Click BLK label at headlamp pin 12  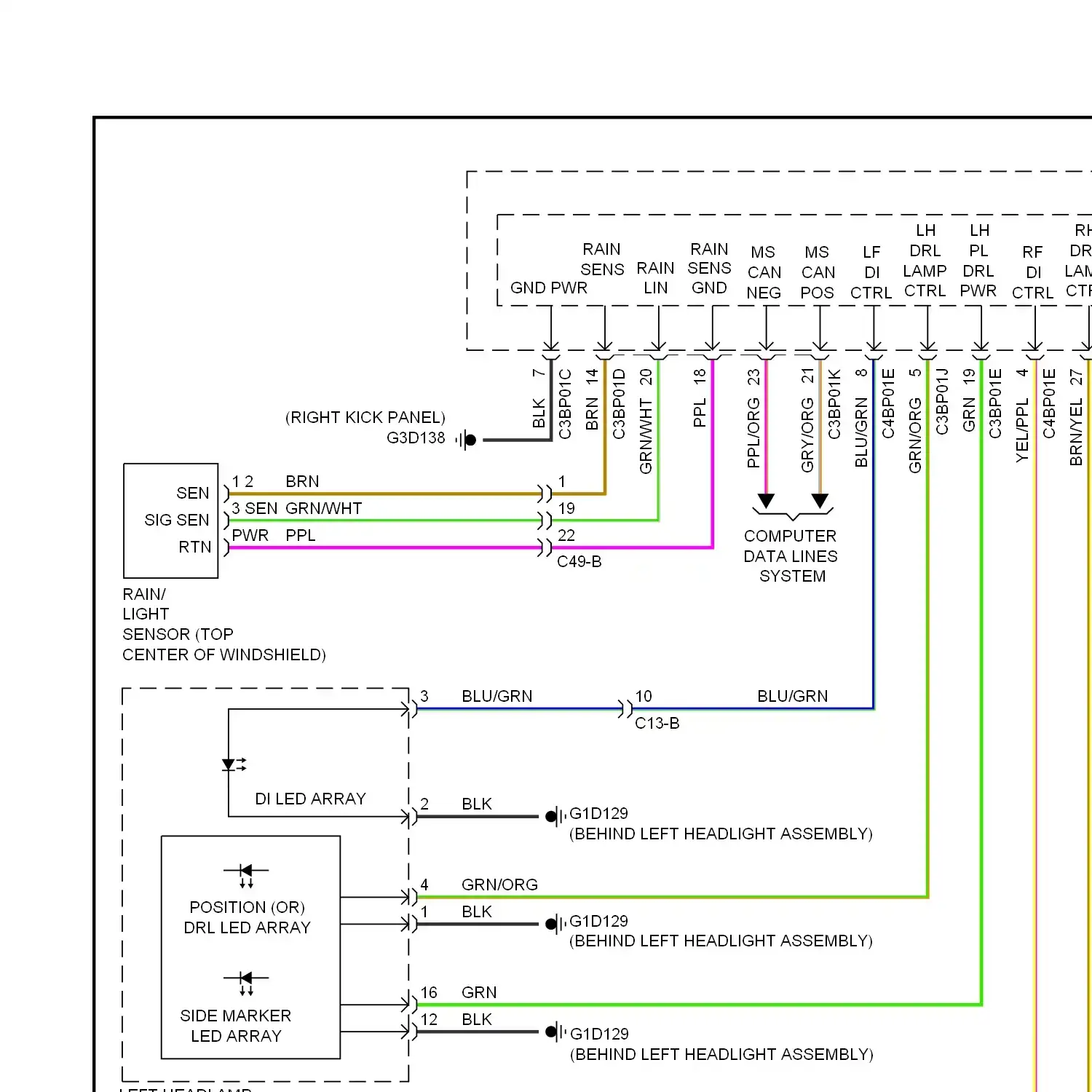pyautogui.click(x=477, y=1020)
